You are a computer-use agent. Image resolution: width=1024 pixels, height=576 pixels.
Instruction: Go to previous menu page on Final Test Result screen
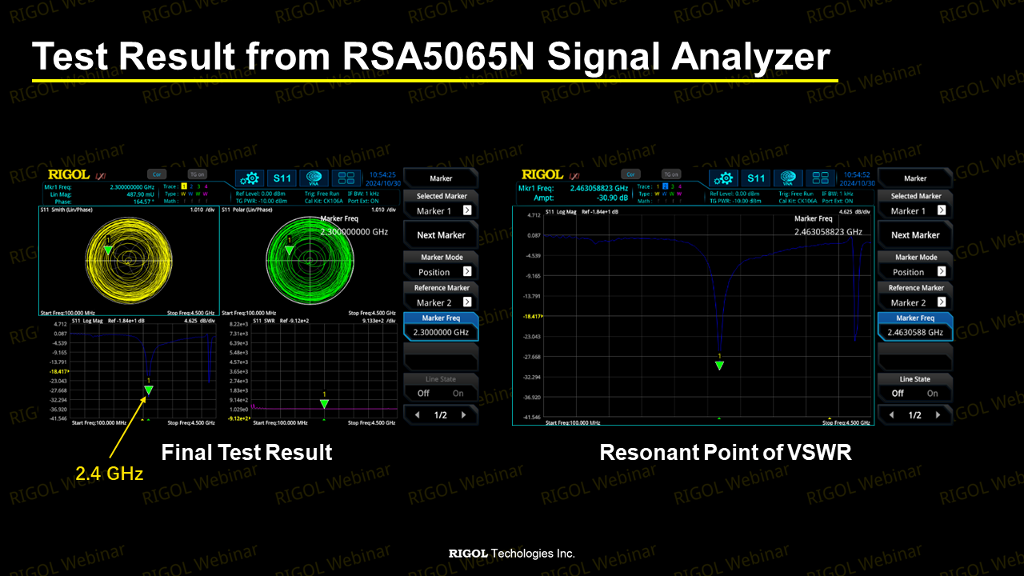pyautogui.click(x=417, y=415)
